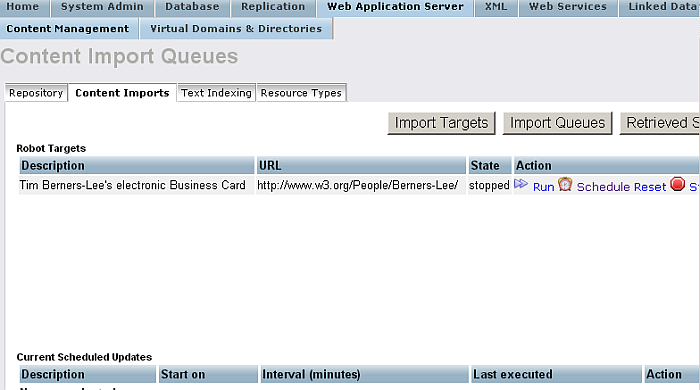Viewport: 700px width, 390px height.
Task: Open the Web Services tab
Action: [568, 7]
